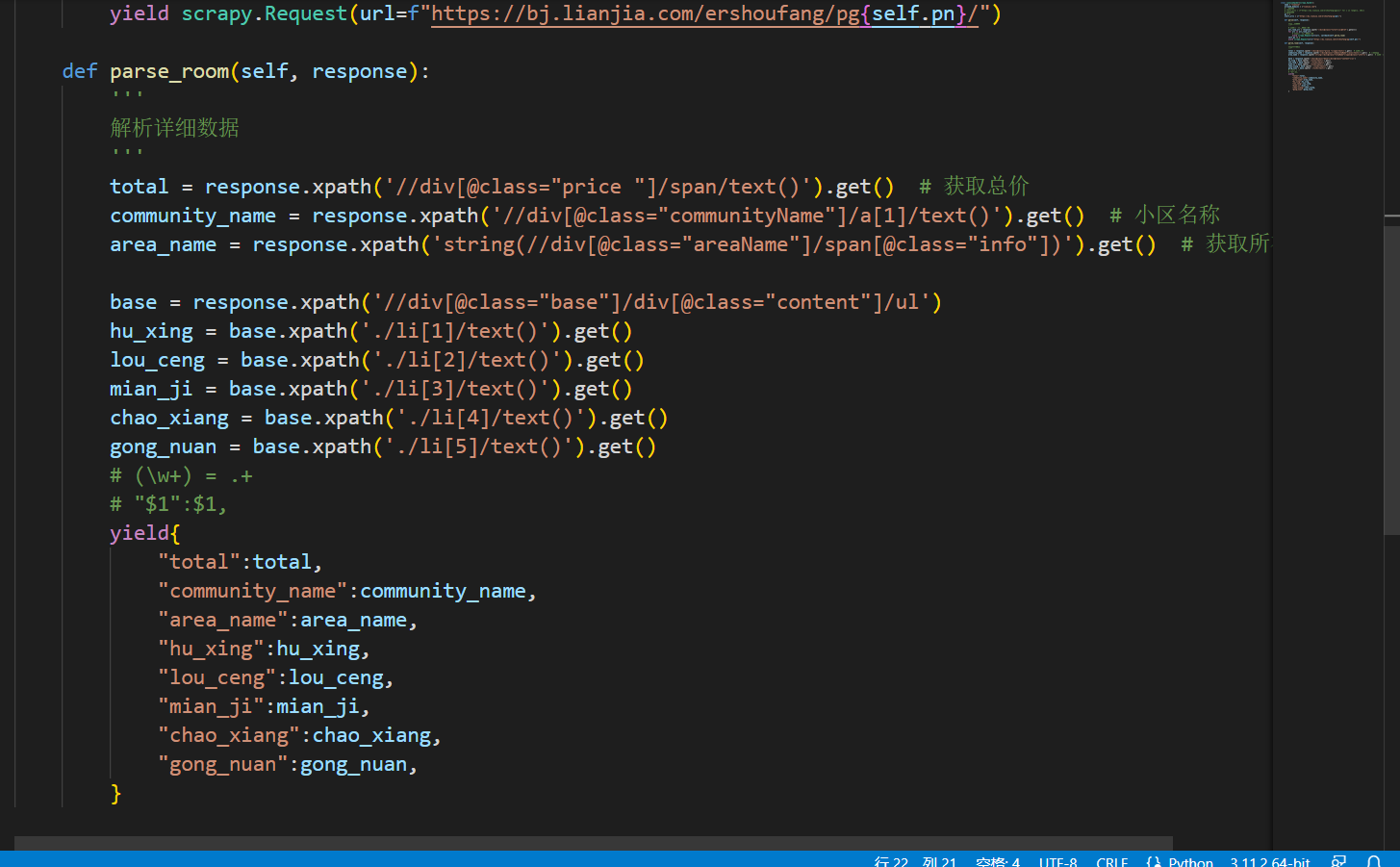The height and width of the screenshot is (867, 1400).
Task: Click the docstring text 解析详细数据
Action: pyautogui.click(x=175, y=128)
